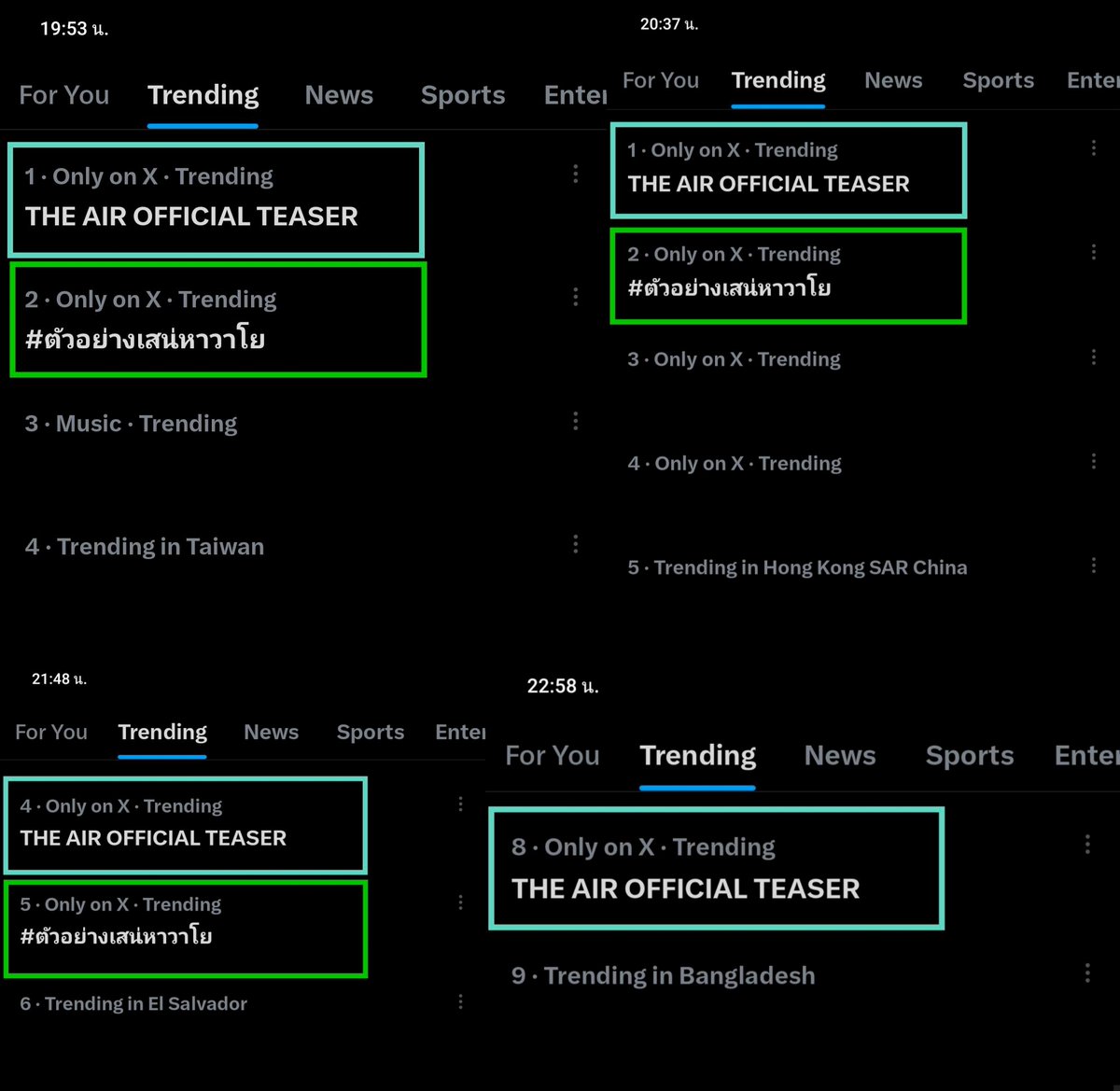Select Trending tab in 19:53 screenshot
The width and height of the screenshot is (1120, 1091).
click(203, 95)
